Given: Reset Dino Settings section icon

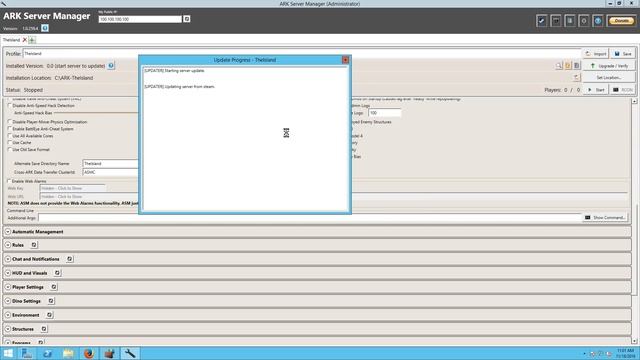Looking at the screenshot, I should [x=51, y=301].
